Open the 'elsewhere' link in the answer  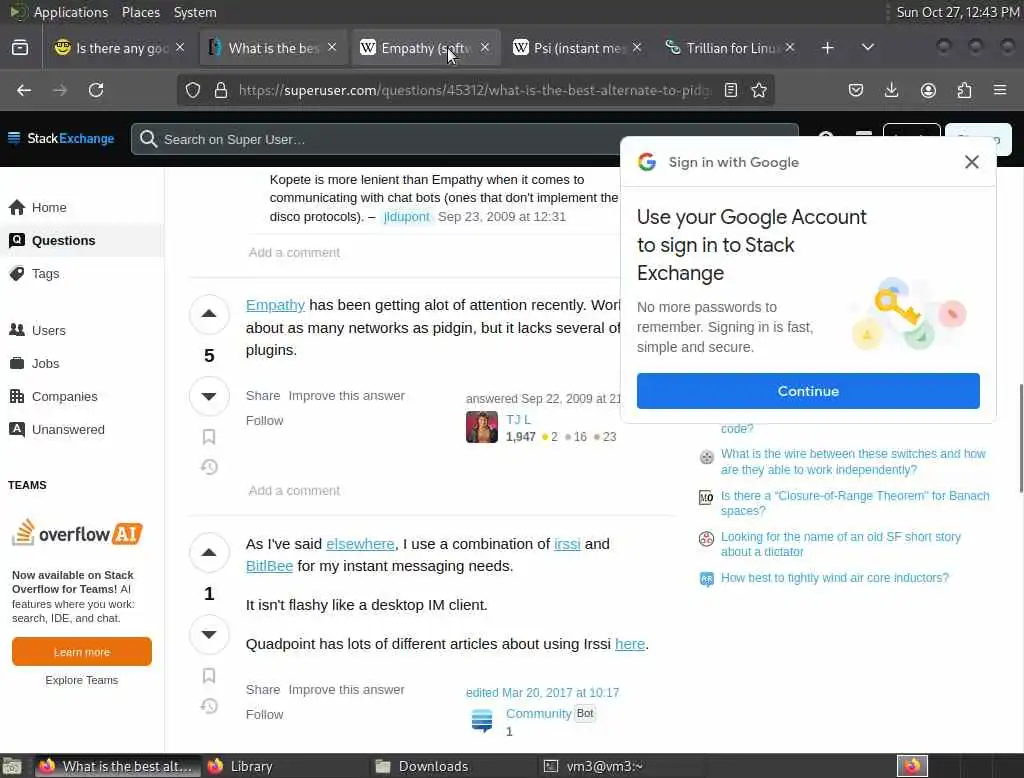coord(360,544)
